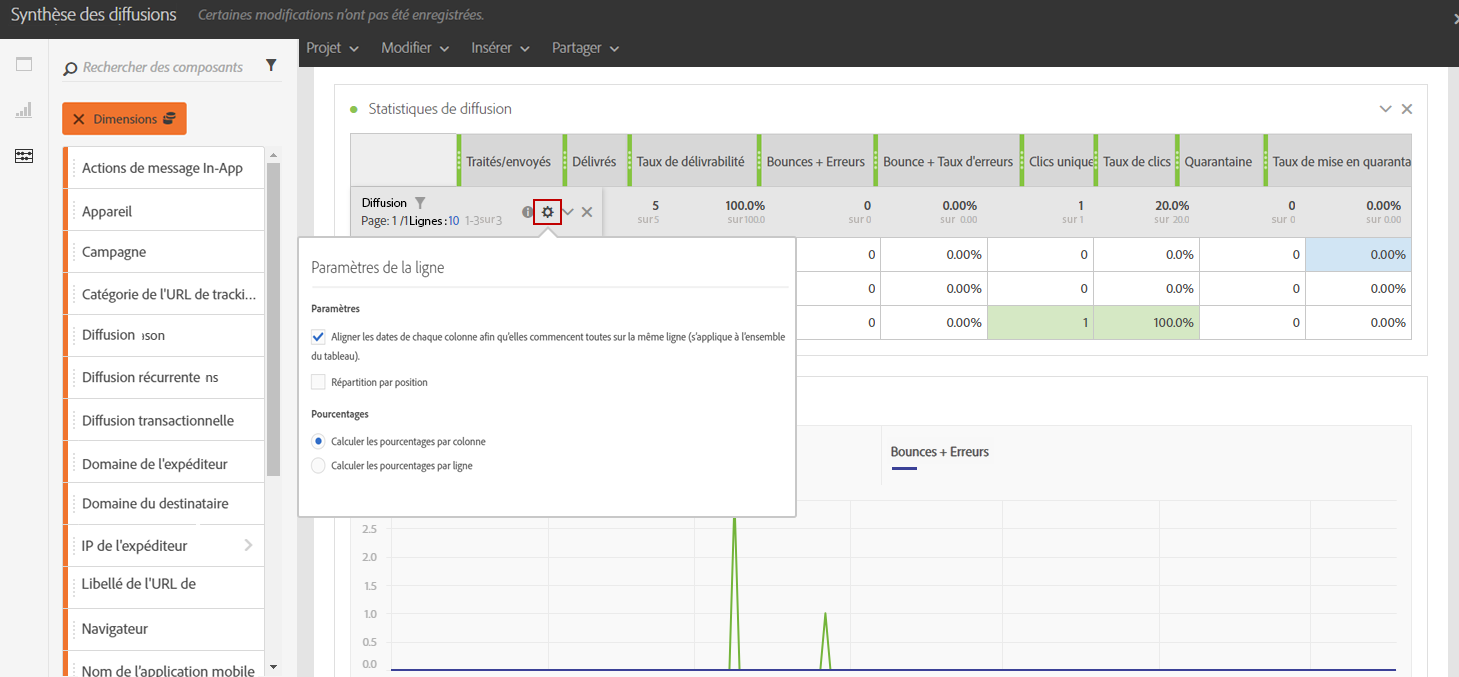This screenshot has height=677, width=1459.
Task: Click the stack icon on the Dimensions button
Action: coord(169,119)
